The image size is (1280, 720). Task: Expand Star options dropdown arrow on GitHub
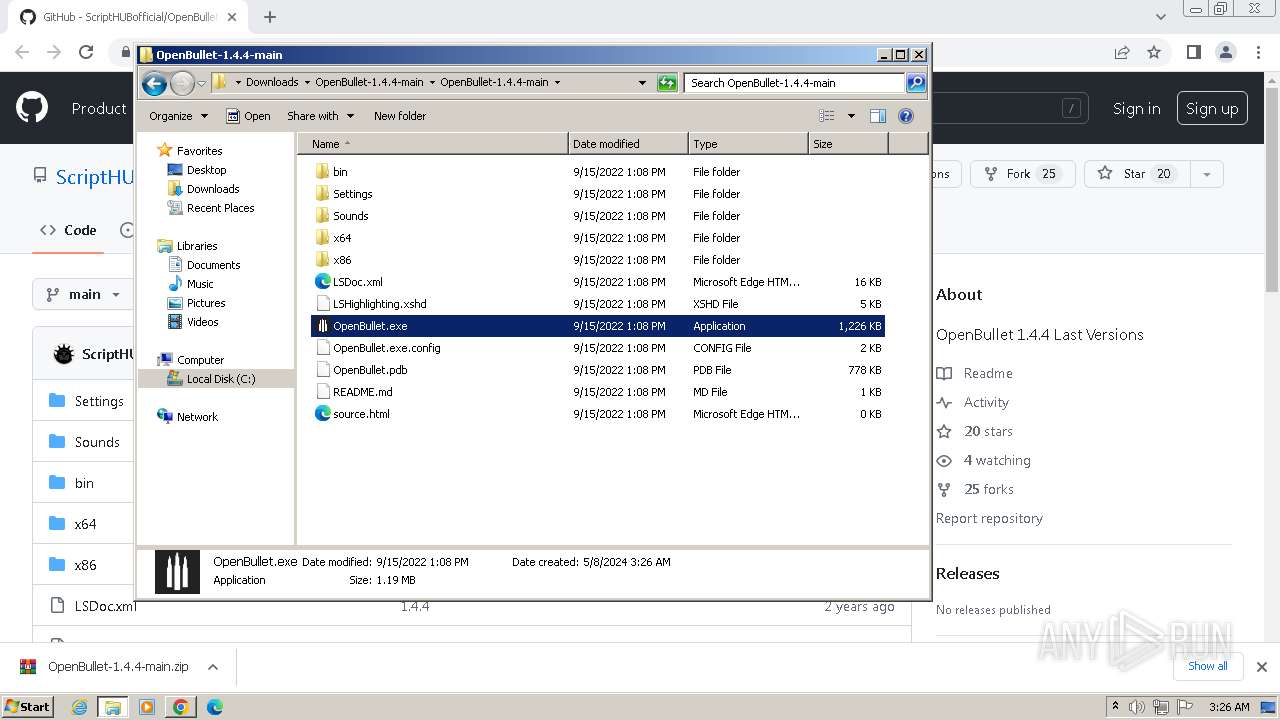point(1207,174)
